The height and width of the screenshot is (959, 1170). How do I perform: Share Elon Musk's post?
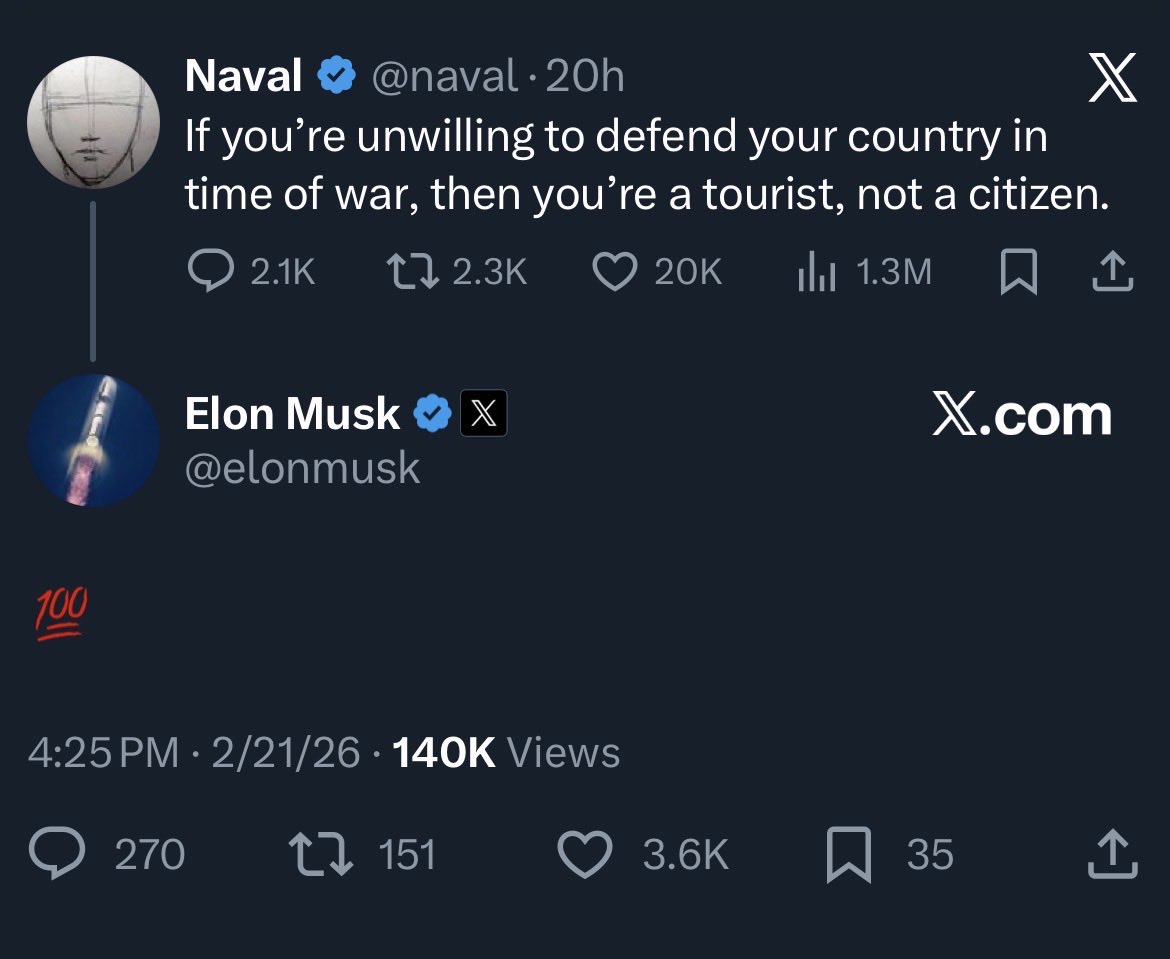click(x=1113, y=855)
